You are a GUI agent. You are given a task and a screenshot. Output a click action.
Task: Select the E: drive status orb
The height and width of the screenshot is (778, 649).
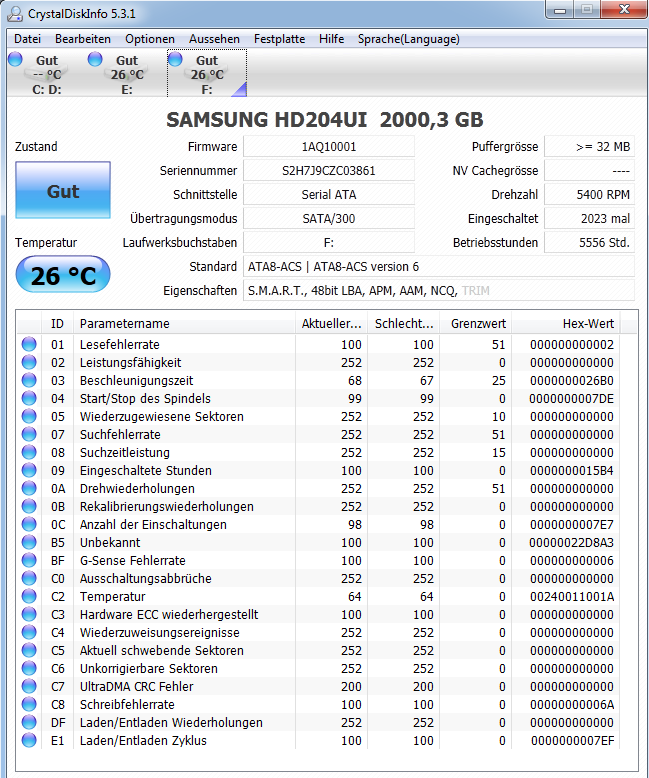coord(95,59)
